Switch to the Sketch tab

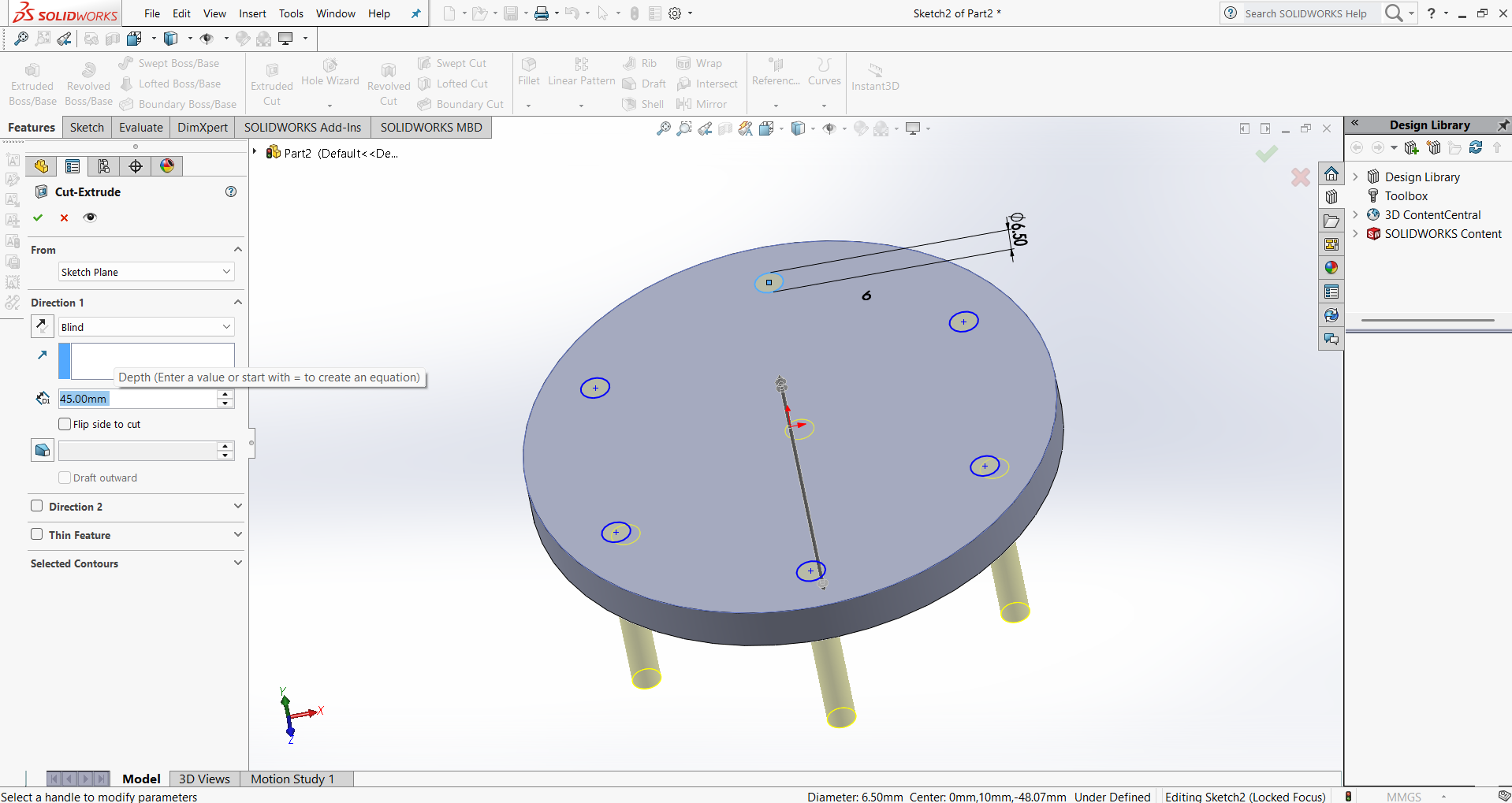pyautogui.click(x=87, y=128)
